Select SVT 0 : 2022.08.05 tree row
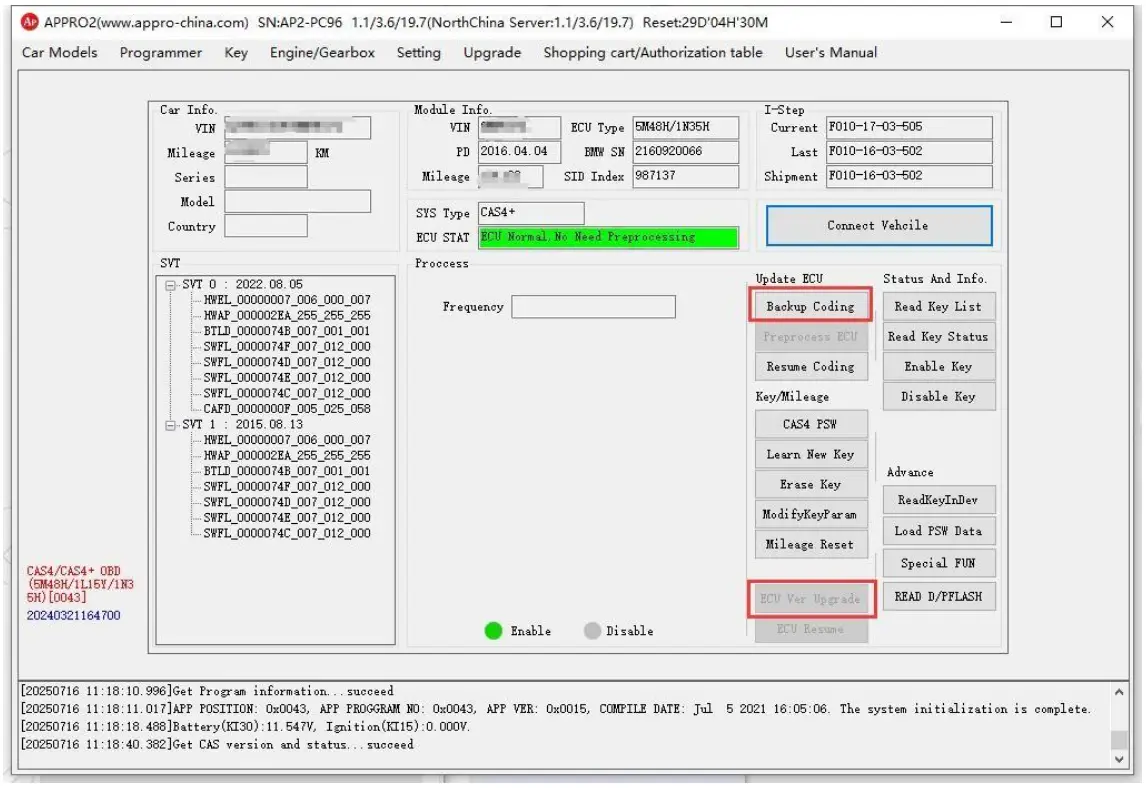The width and height of the screenshot is (1146, 792). point(243,284)
